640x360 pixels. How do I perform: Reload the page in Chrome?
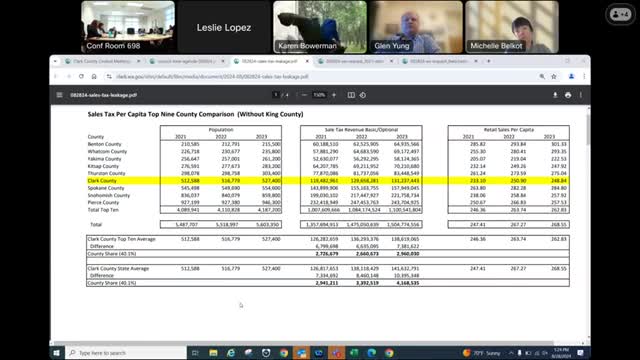coord(81,76)
